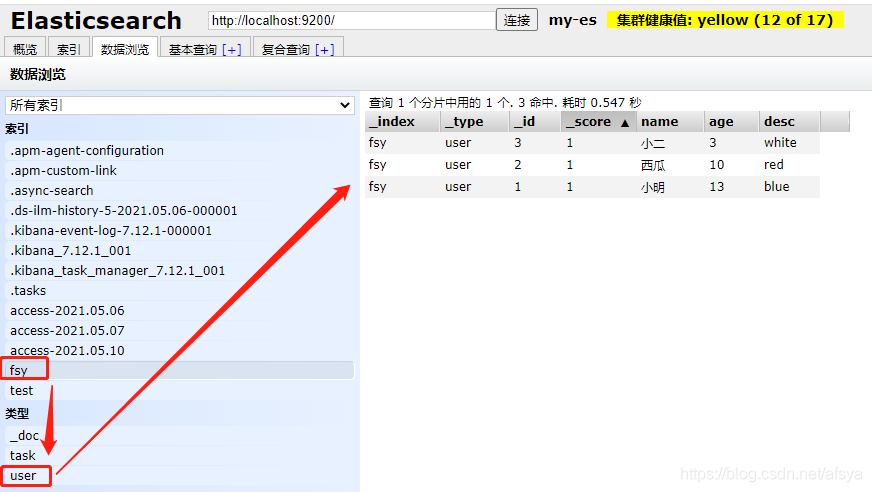Select .kibana-event-log-7.12.1-000001 index
Screen dimensions: 872x492
click(180, 231)
